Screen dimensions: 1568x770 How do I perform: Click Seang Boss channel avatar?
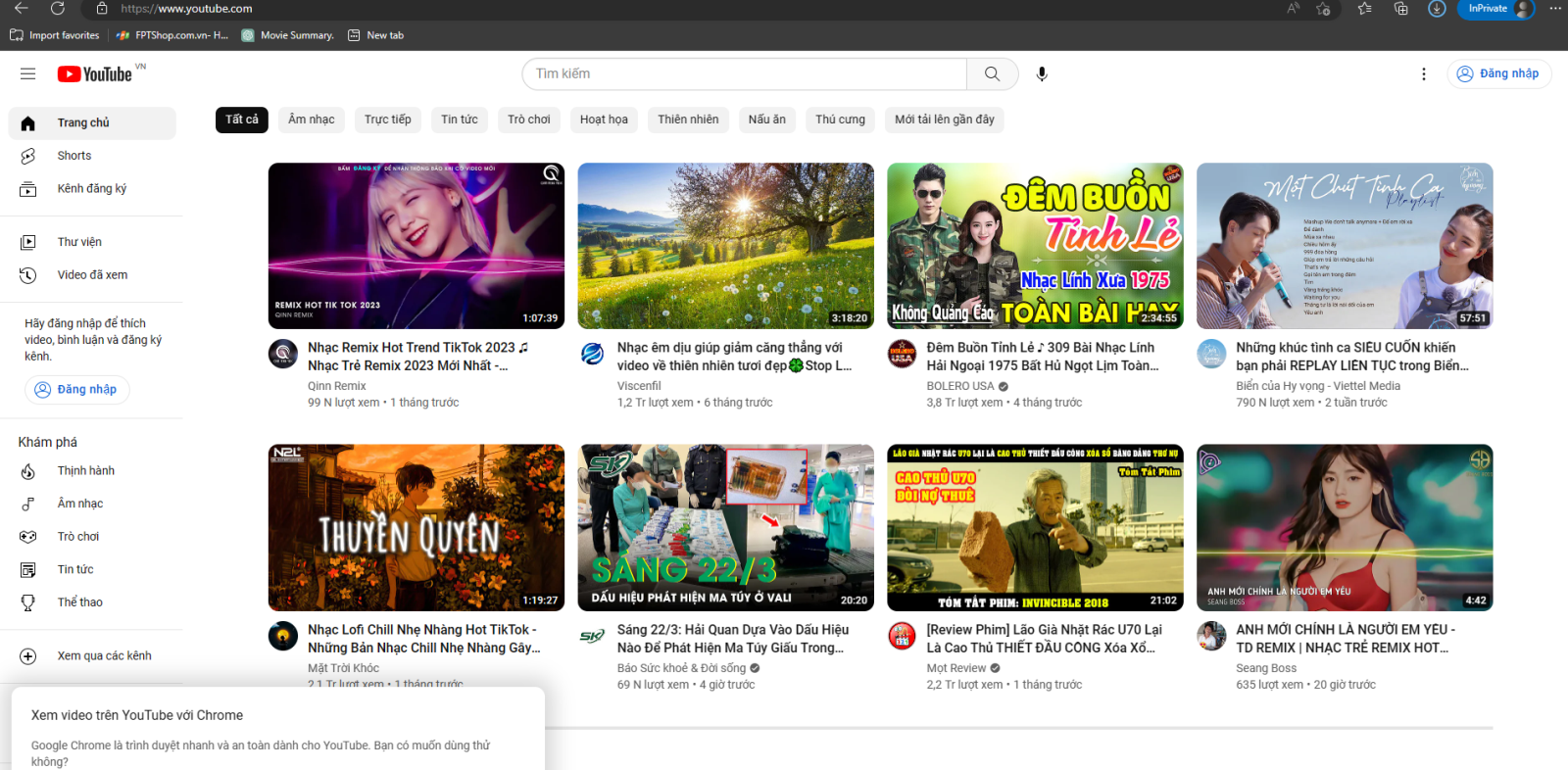pyautogui.click(x=1211, y=636)
